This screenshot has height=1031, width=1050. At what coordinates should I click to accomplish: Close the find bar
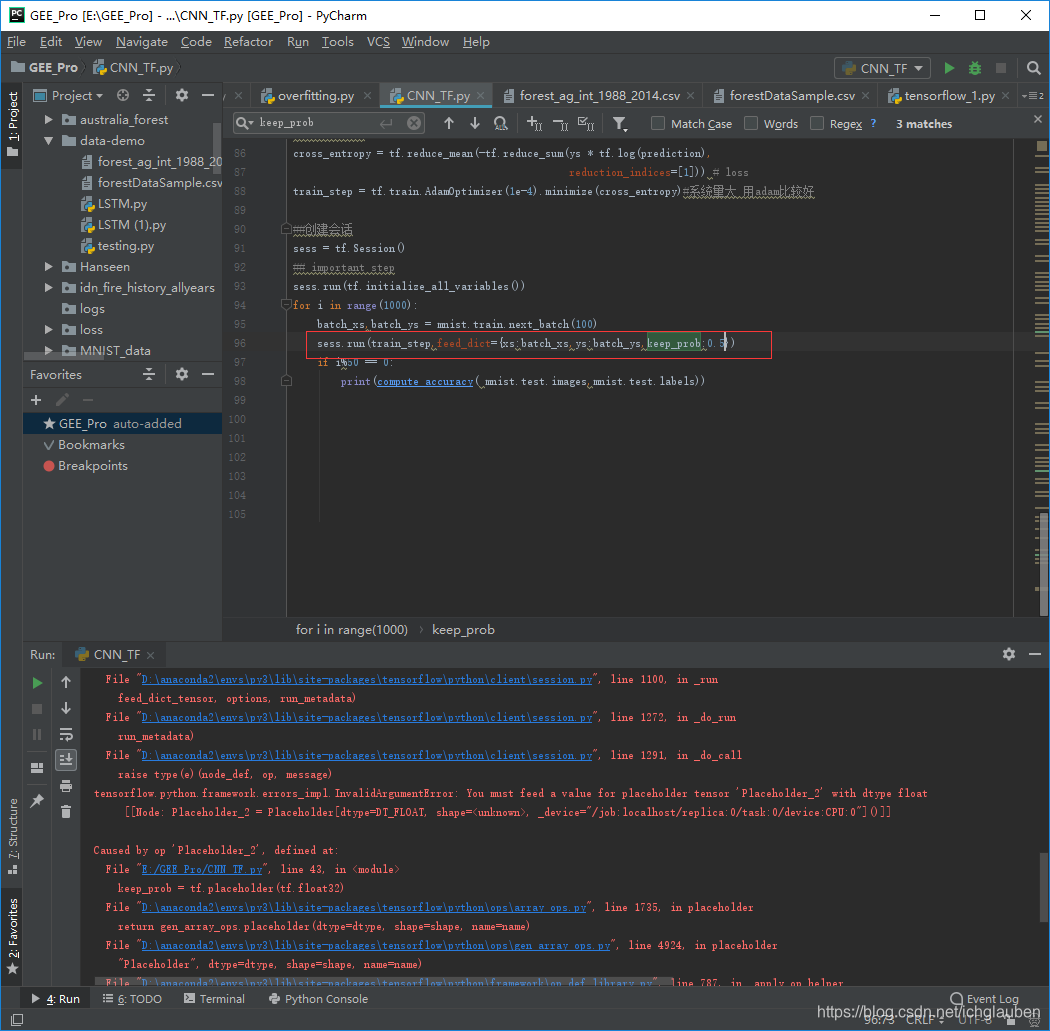point(1037,119)
